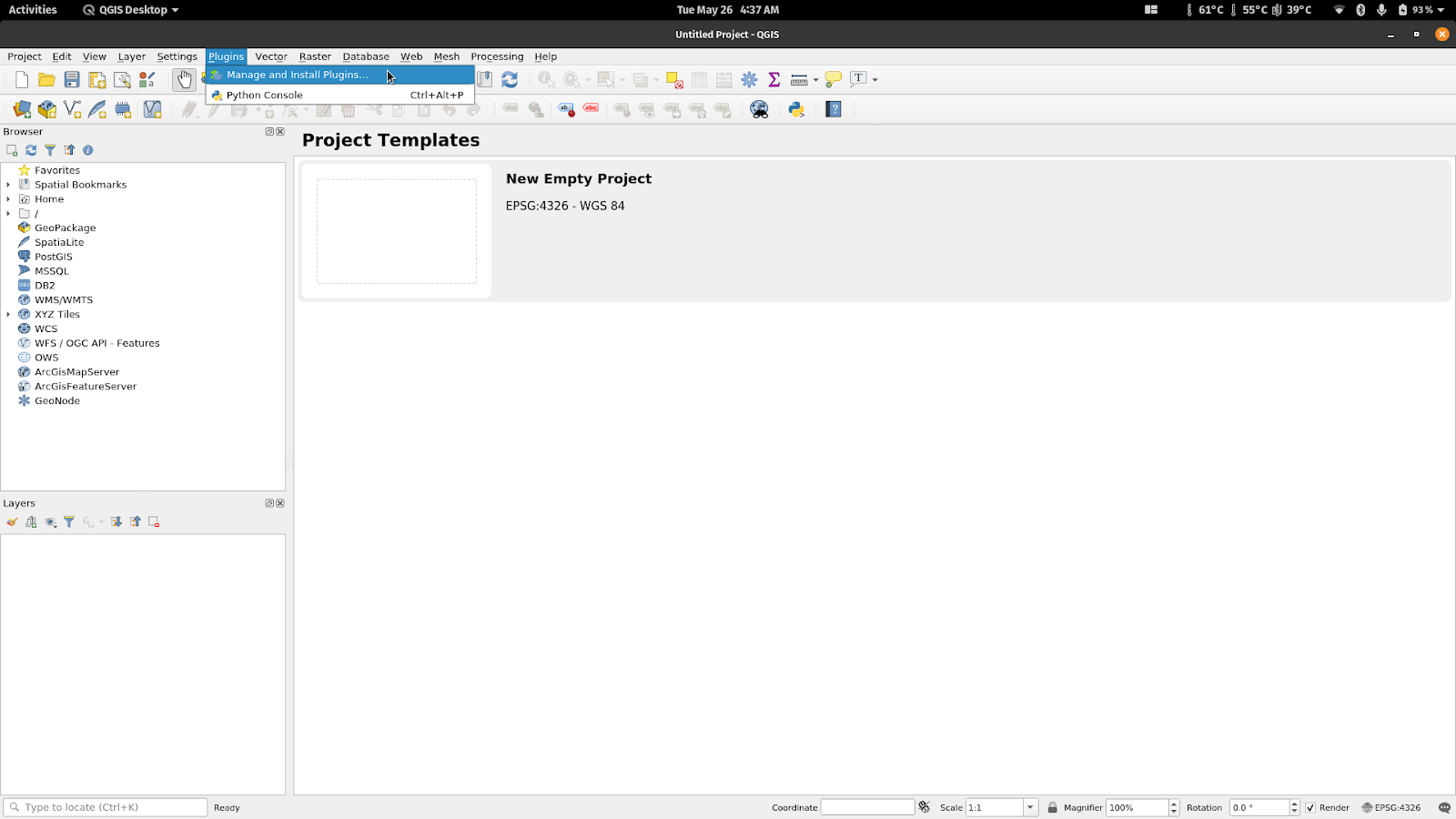The image size is (1456, 819).
Task: Click Manage and Install Plugins menu entry
Action: (340, 75)
